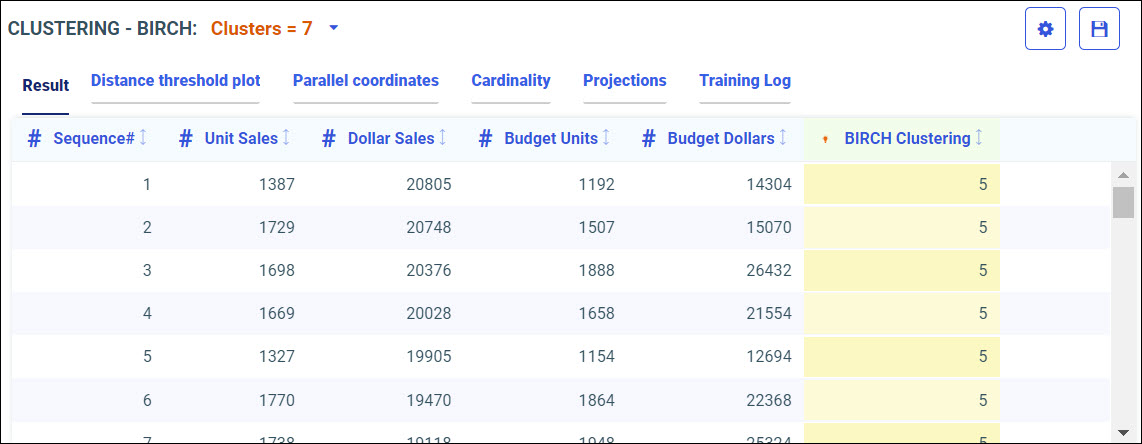Click the Clusters = 7 label

(261, 29)
